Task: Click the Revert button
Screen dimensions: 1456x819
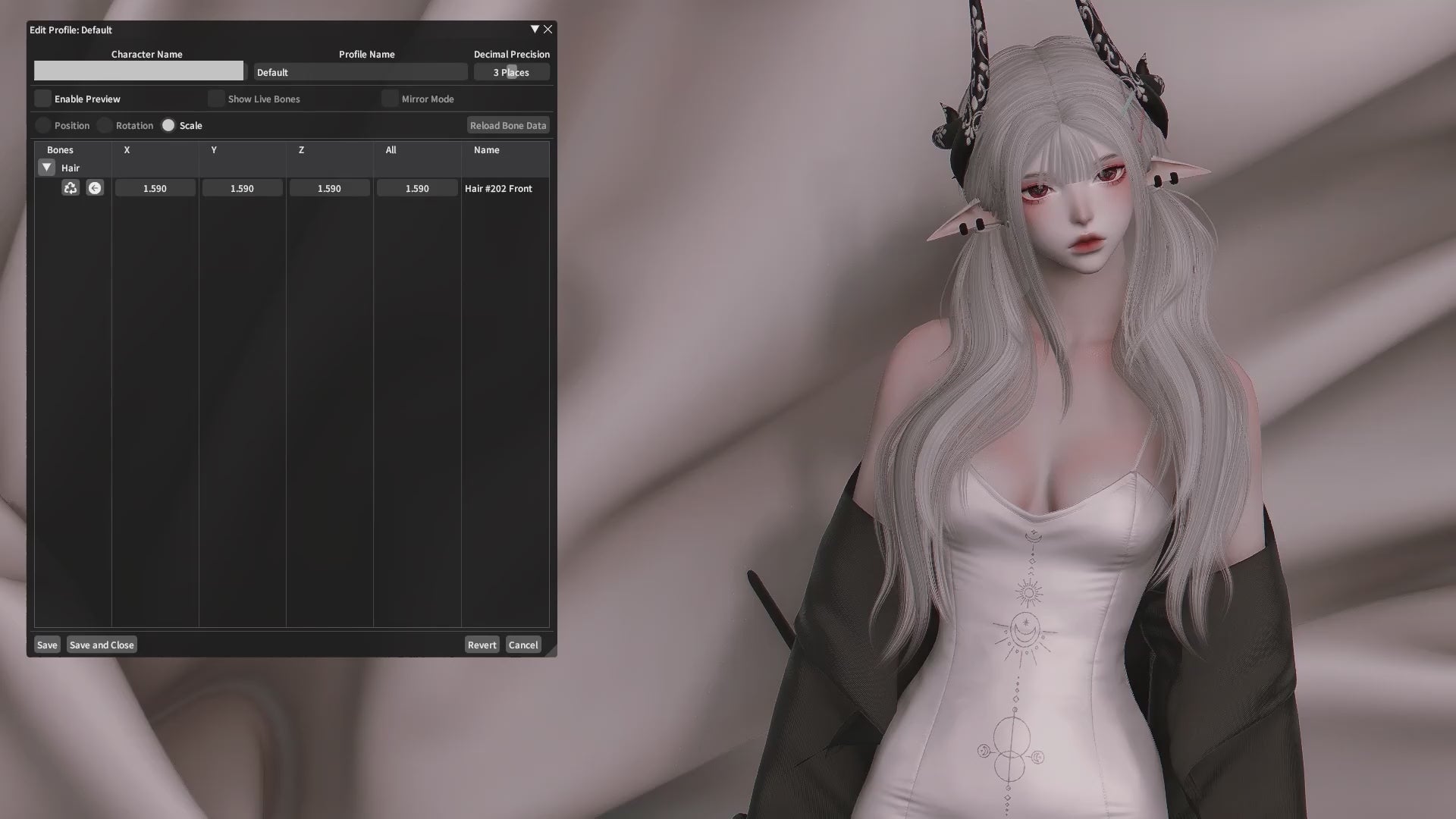Action: 482,645
